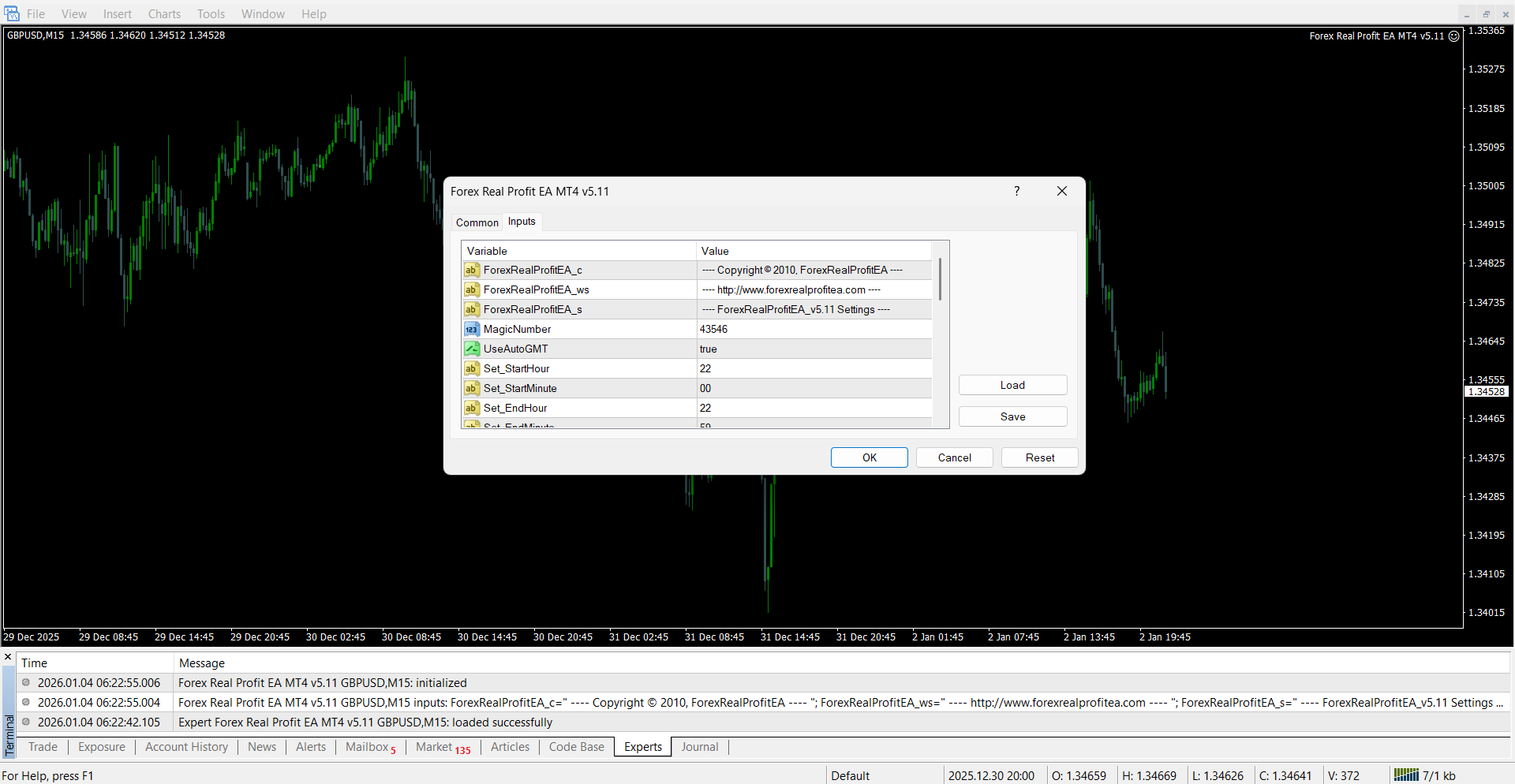The width and height of the screenshot is (1515, 784).
Task: Click the Load button to import settings
Action: (1012, 385)
